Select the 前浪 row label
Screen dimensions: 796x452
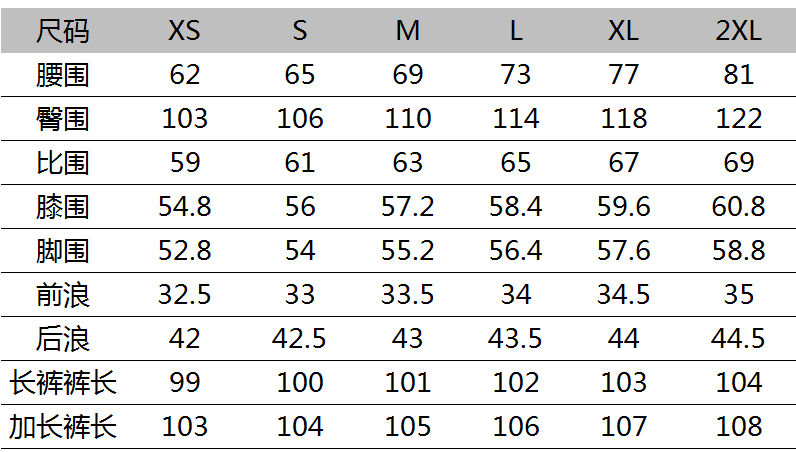pyautogui.click(x=63, y=294)
